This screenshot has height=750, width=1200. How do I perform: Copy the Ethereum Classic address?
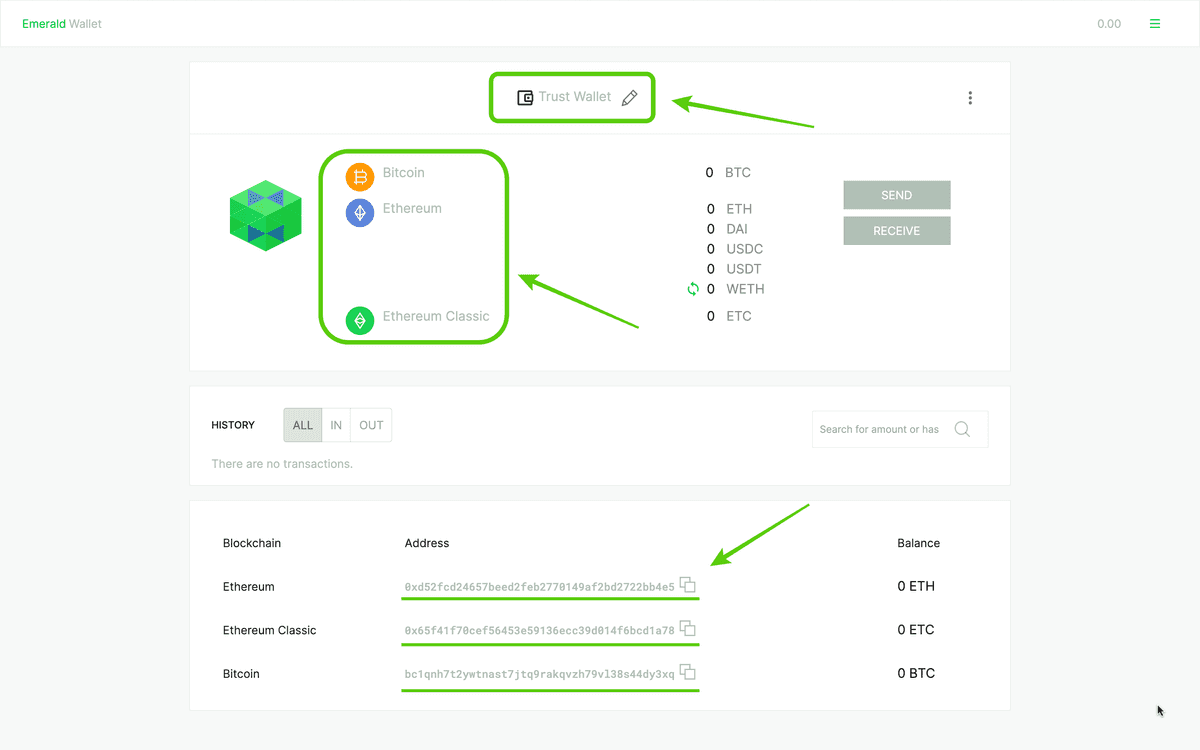[x=688, y=629]
